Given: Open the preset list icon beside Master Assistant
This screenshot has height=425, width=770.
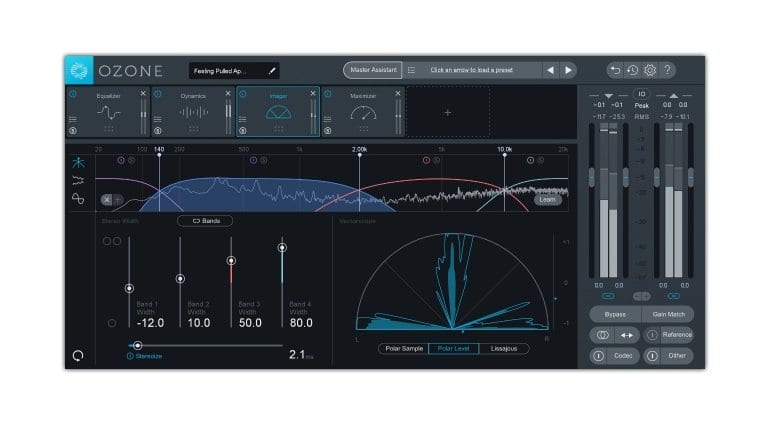Looking at the screenshot, I should click(412, 70).
